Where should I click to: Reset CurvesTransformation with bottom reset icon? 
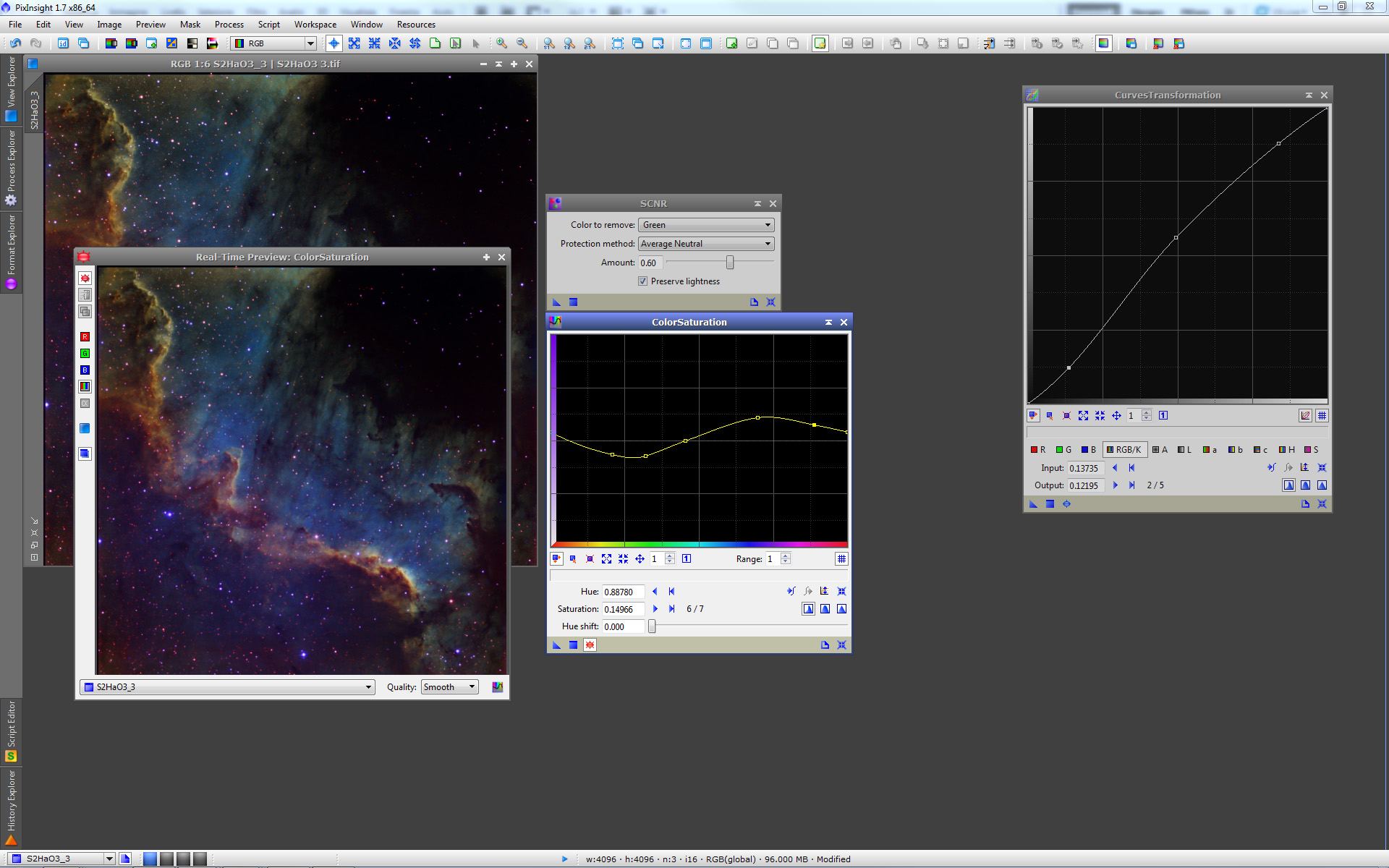click(x=1322, y=504)
